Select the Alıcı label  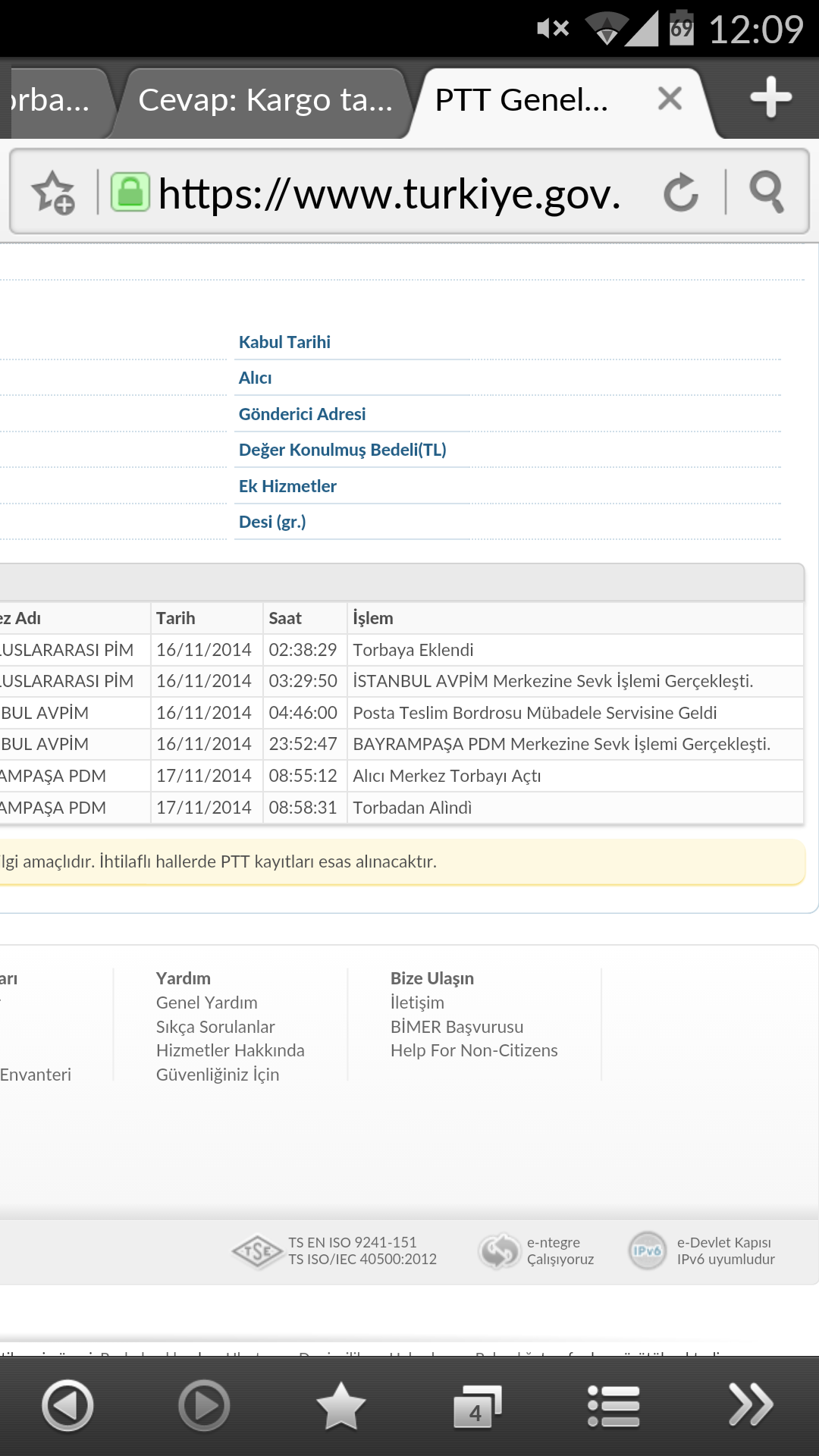[x=255, y=378]
